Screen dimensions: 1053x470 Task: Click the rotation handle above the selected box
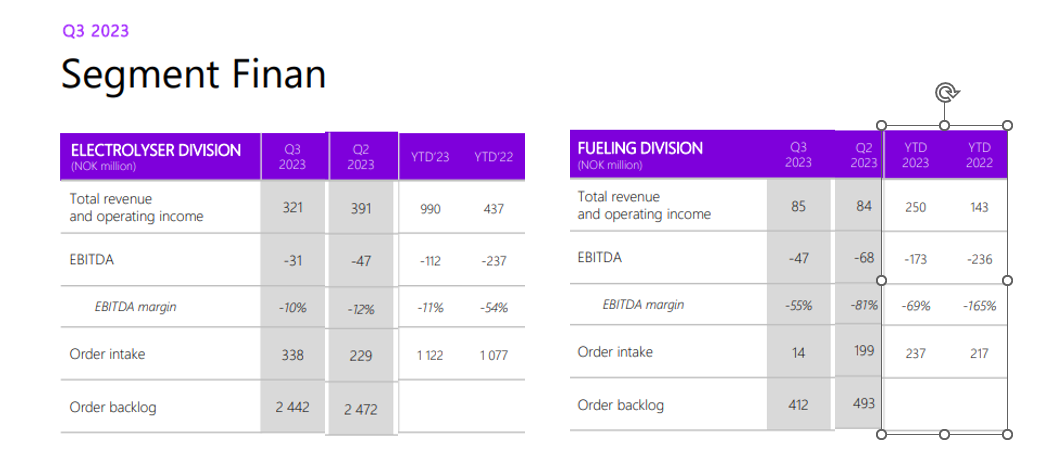pyautogui.click(x=945, y=93)
